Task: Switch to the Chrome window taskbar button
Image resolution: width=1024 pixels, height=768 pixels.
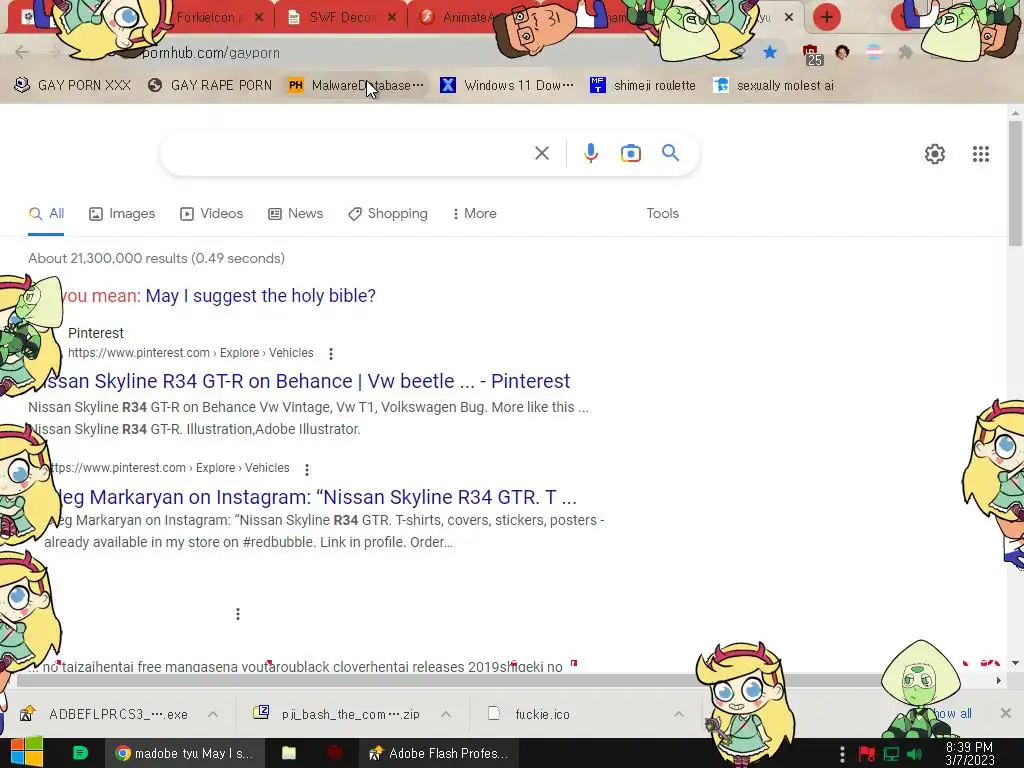Action: click(x=185, y=753)
